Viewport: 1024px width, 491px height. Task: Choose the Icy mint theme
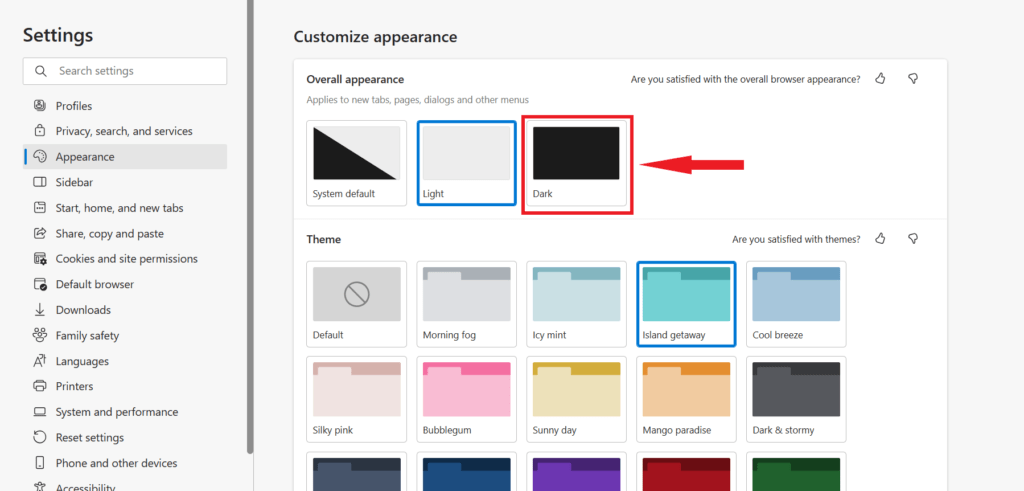tap(576, 304)
